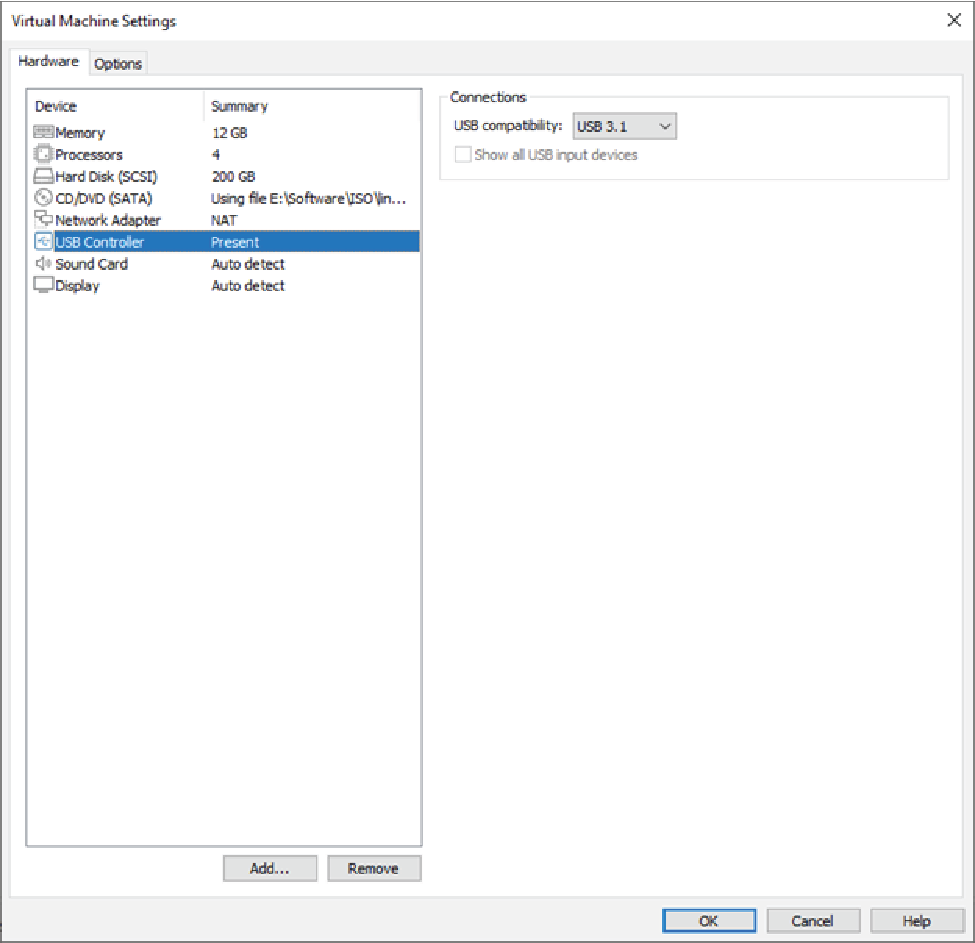The image size is (975, 943).
Task: Click the Memory device icon
Action: (x=43, y=133)
